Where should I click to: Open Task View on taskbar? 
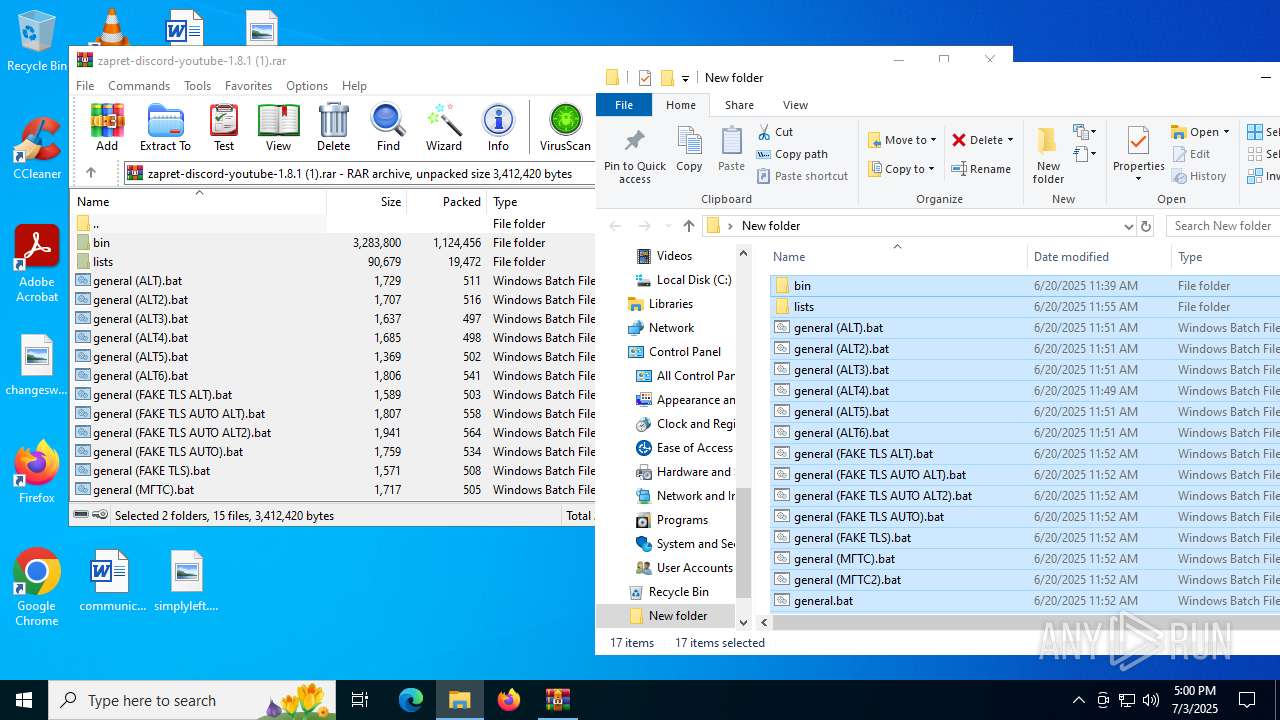pos(360,700)
